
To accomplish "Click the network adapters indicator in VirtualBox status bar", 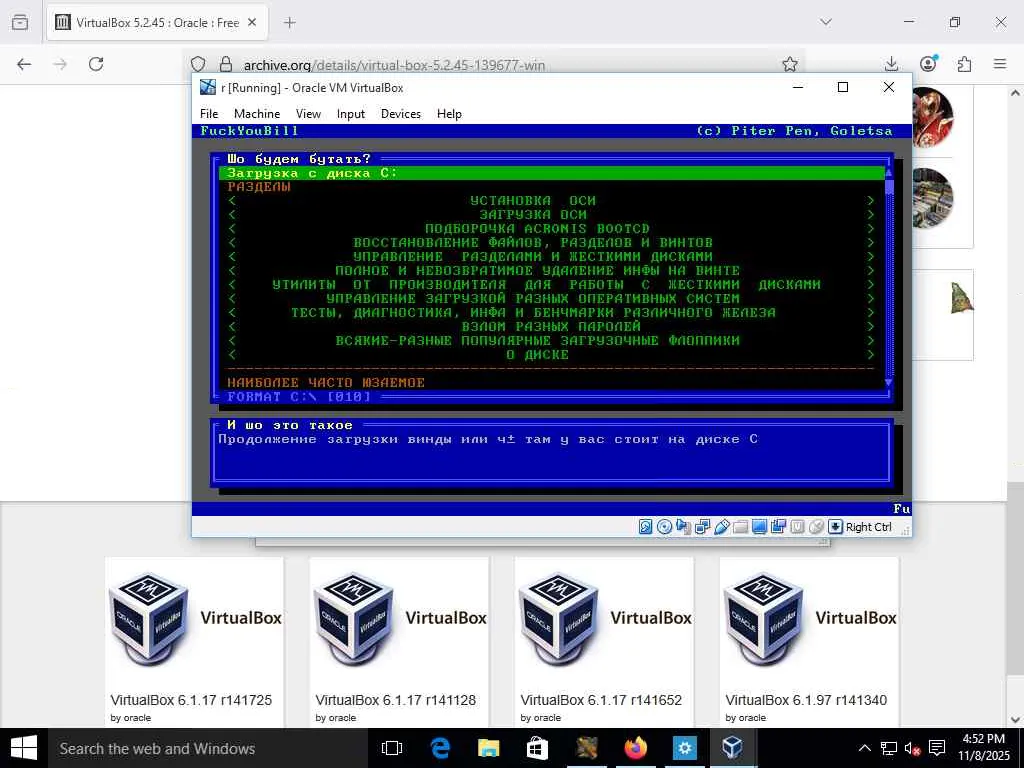I will pos(702,527).
